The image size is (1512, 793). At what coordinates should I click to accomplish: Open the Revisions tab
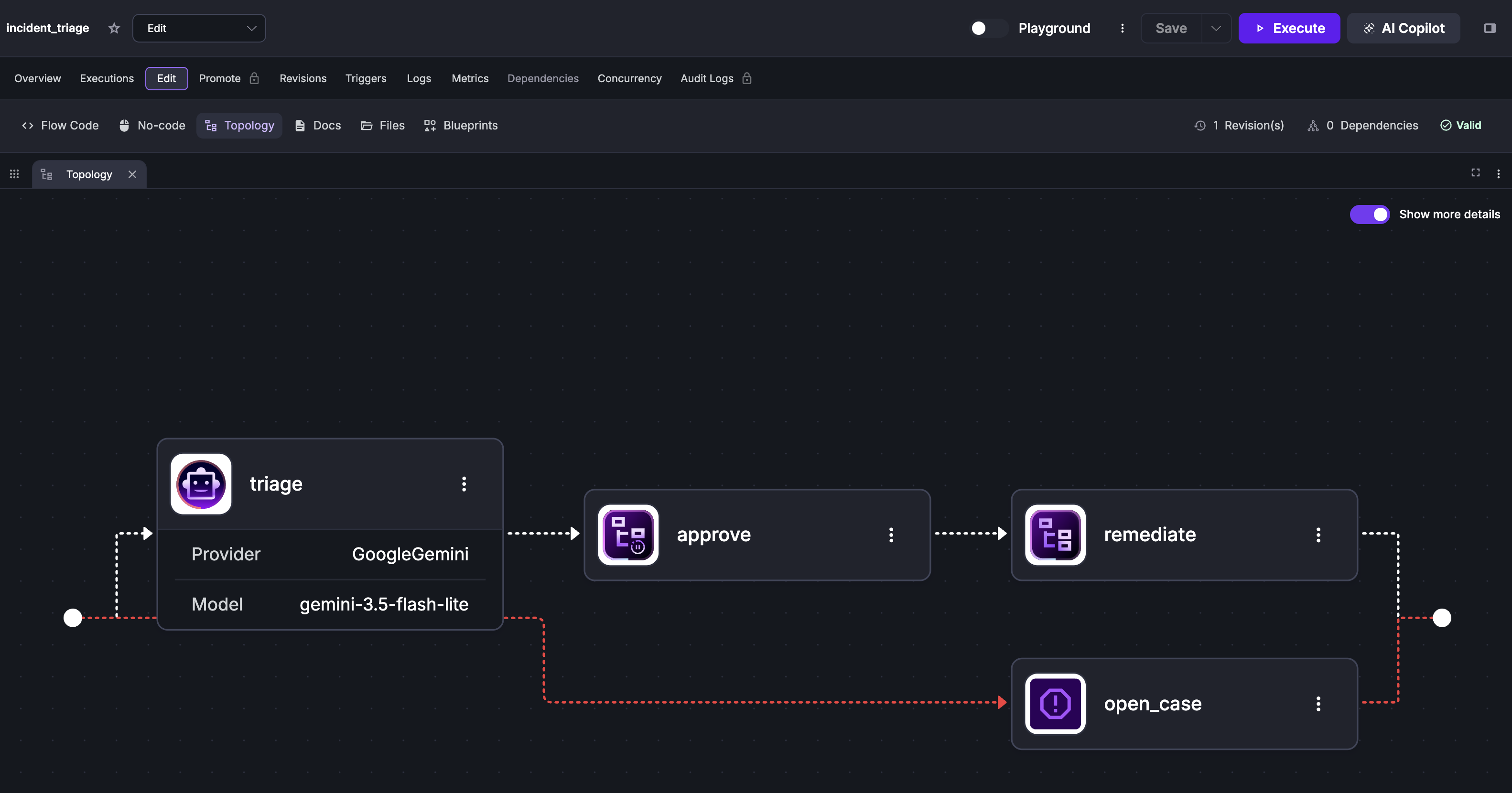(303, 78)
